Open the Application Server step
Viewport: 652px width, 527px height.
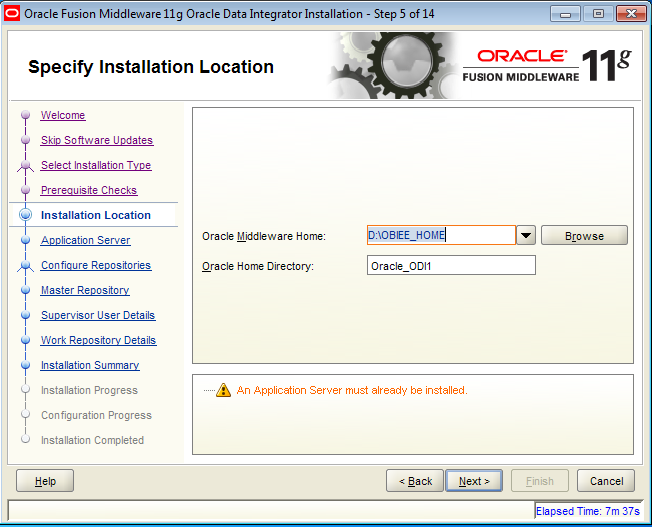point(86,240)
